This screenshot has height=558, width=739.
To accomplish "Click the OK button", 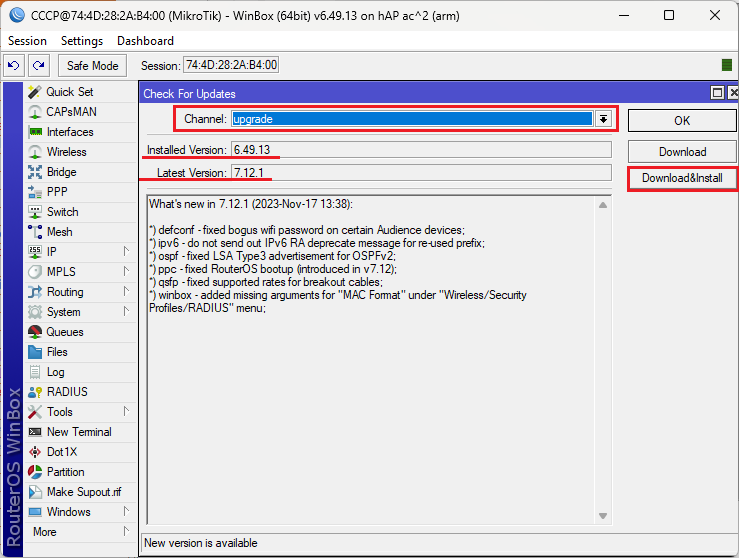I will [x=682, y=121].
